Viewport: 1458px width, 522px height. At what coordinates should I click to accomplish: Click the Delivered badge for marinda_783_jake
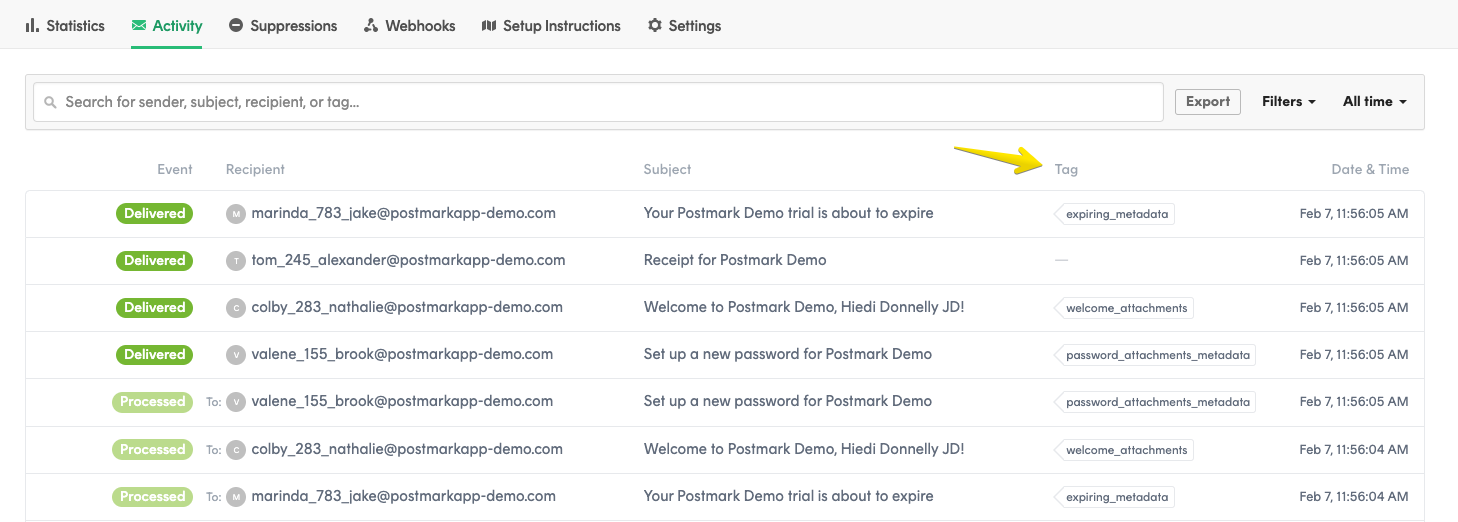(x=155, y=213)
